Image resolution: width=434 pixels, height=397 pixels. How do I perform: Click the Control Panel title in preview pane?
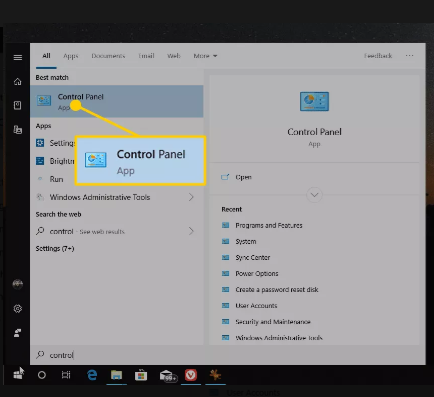(314, 132)
